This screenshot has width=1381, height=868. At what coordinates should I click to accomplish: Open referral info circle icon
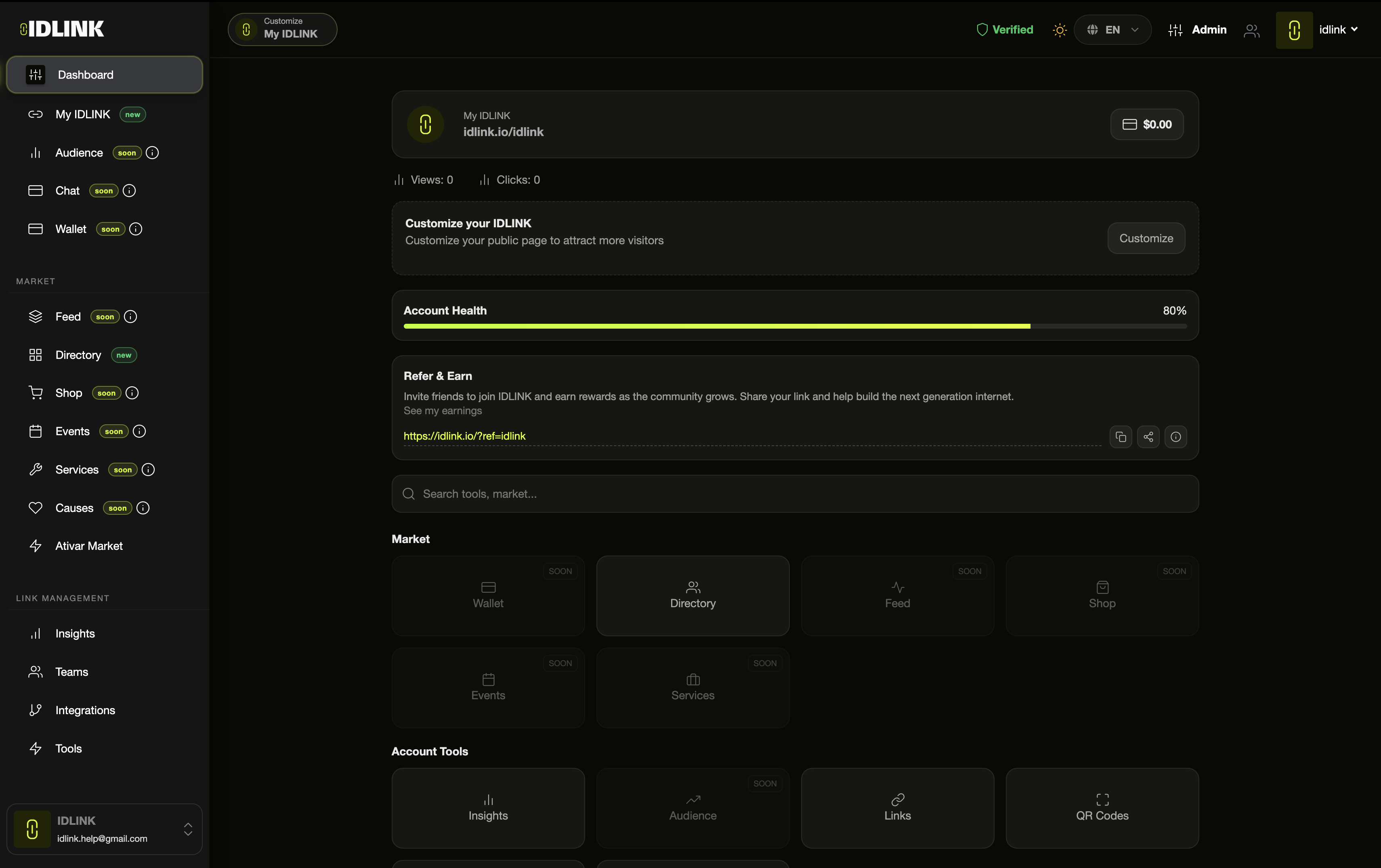pyautogui.click(x=1176, y=437)
